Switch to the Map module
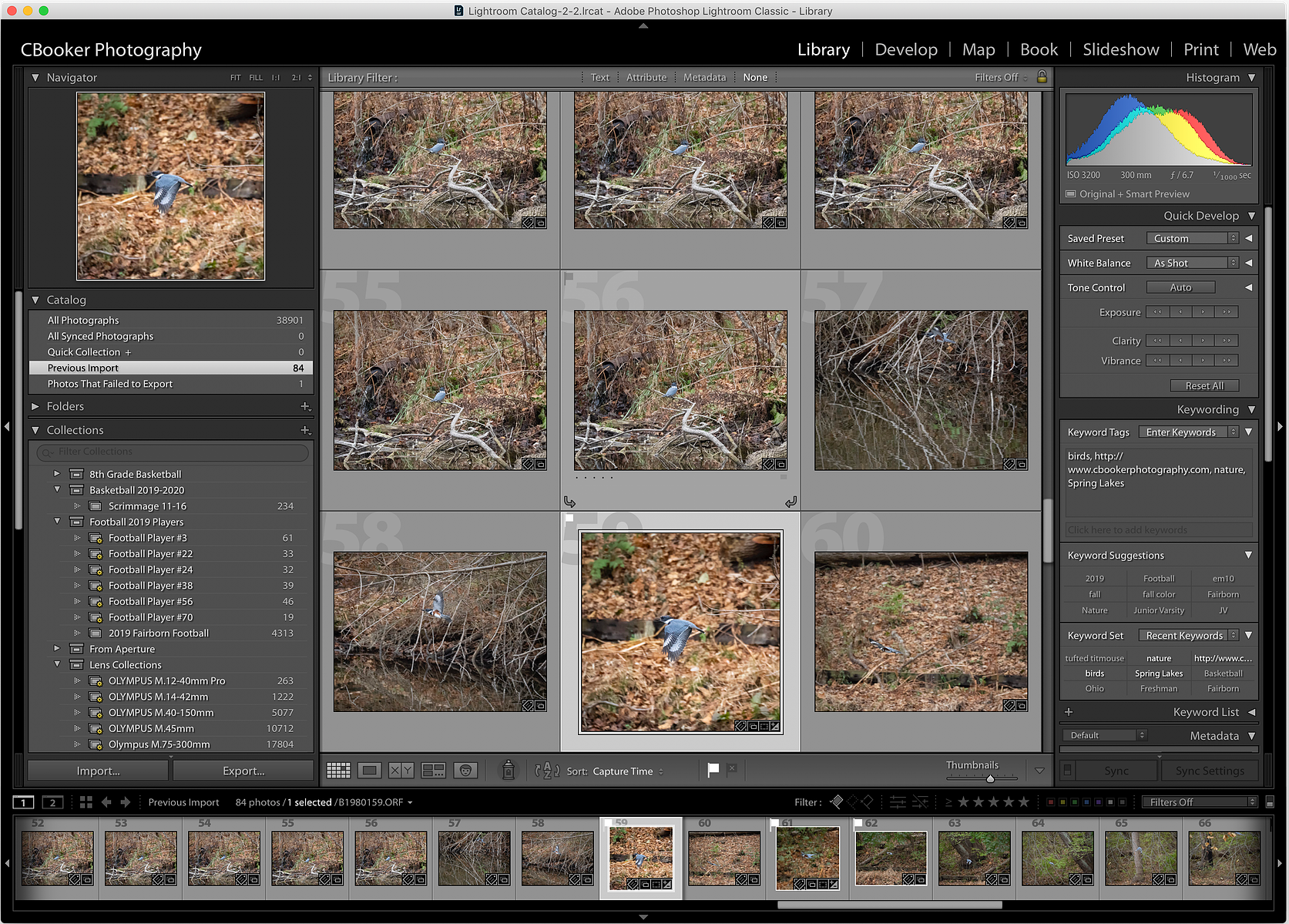 click(978, 49)
